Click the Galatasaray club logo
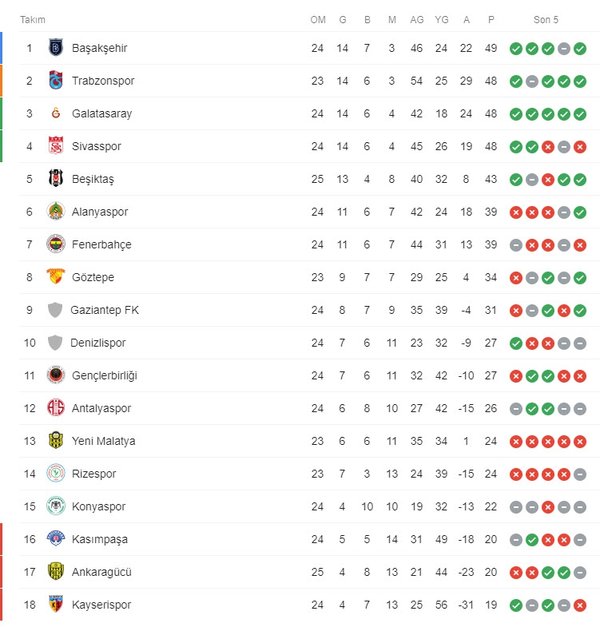The height and width of the screenshot is (627, 600). [x=55, y=114]
